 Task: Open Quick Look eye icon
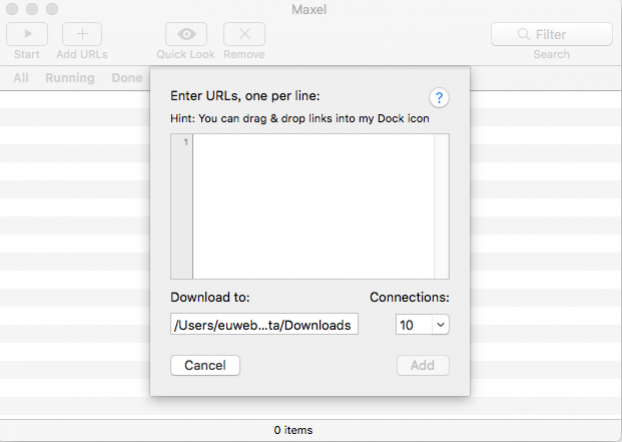pos(186,34)
